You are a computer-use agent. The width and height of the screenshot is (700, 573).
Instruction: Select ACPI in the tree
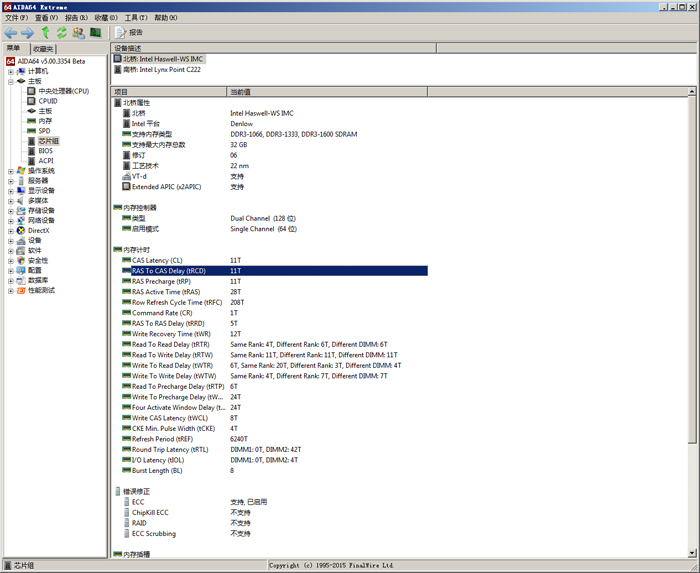pyautogui.click(x=46, y=161)
